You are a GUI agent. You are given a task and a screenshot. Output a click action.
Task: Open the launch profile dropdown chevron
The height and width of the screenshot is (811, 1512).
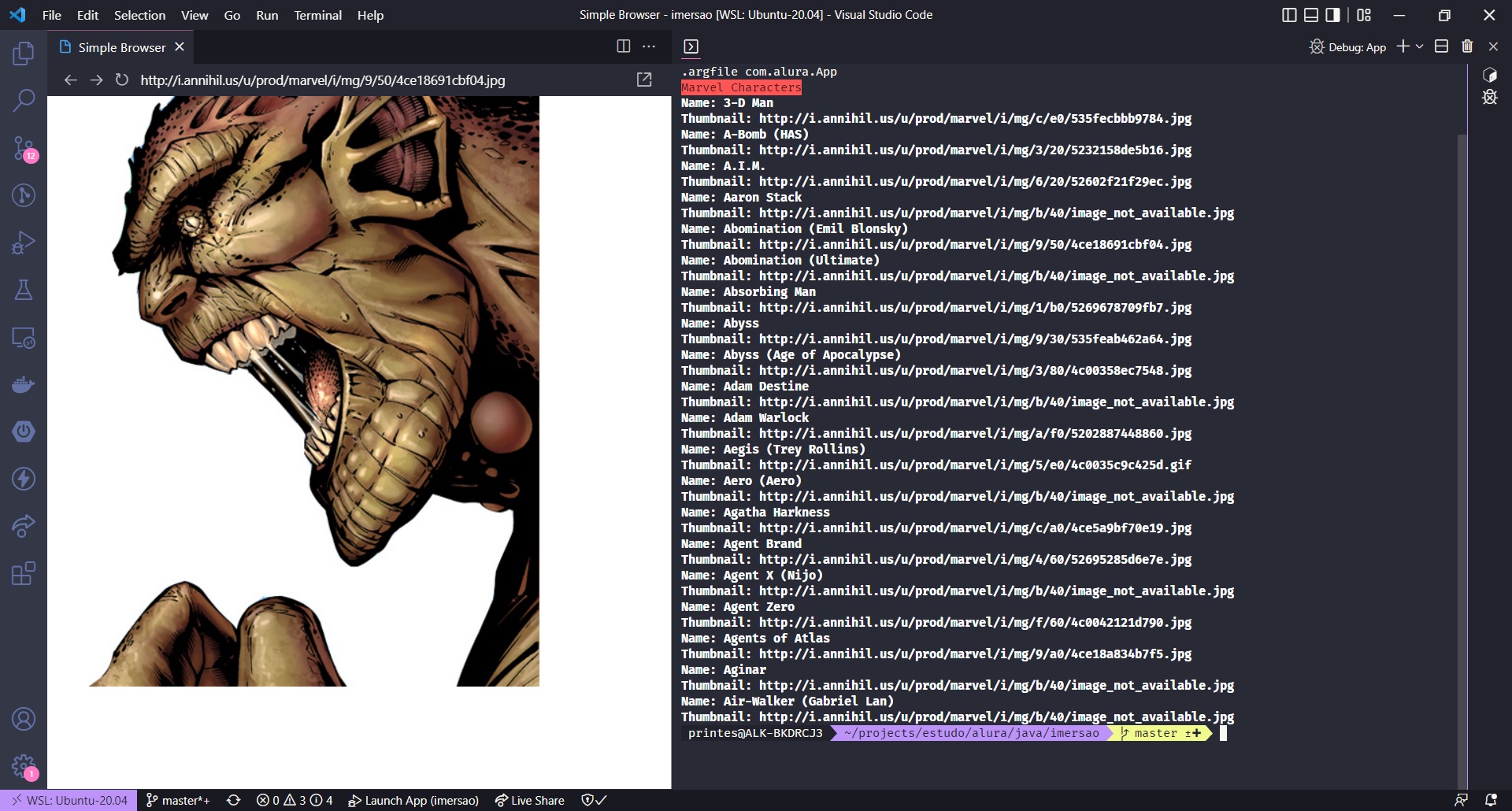pyautogui.click(x=1419, y=46)
